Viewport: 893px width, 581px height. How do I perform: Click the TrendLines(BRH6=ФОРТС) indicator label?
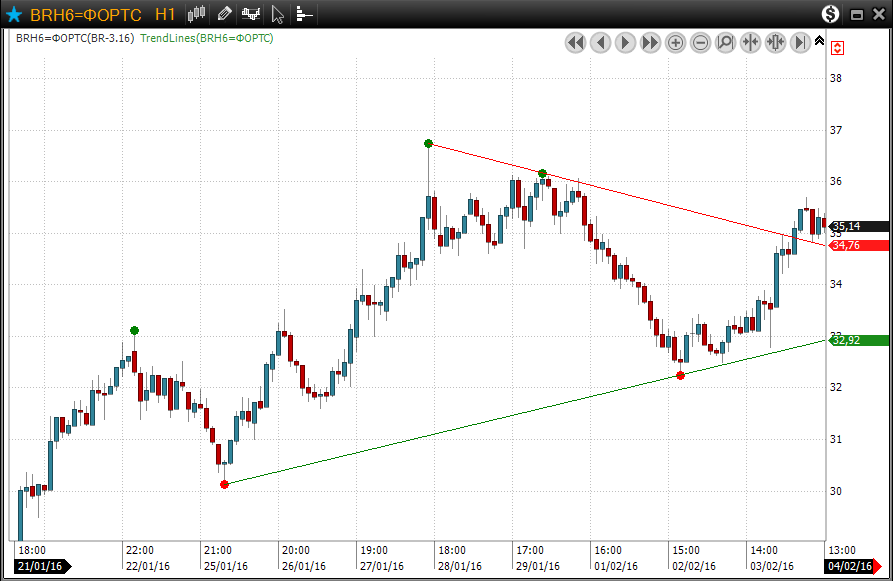click(206, 38)
